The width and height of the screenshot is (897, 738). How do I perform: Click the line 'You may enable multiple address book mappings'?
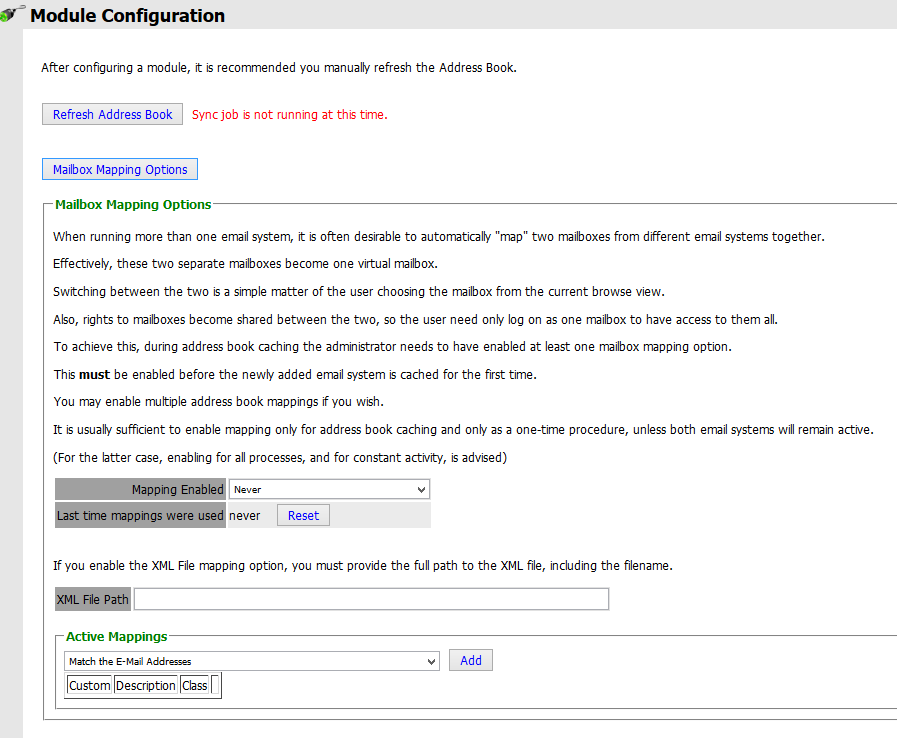pos(219,402)
